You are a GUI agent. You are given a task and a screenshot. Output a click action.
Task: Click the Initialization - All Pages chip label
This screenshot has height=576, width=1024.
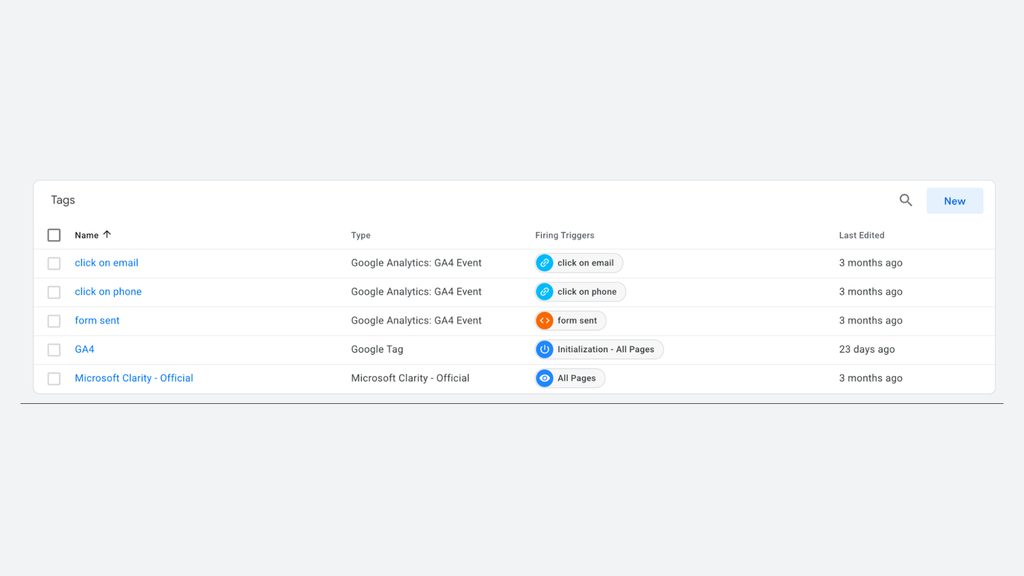coord(605,349)
